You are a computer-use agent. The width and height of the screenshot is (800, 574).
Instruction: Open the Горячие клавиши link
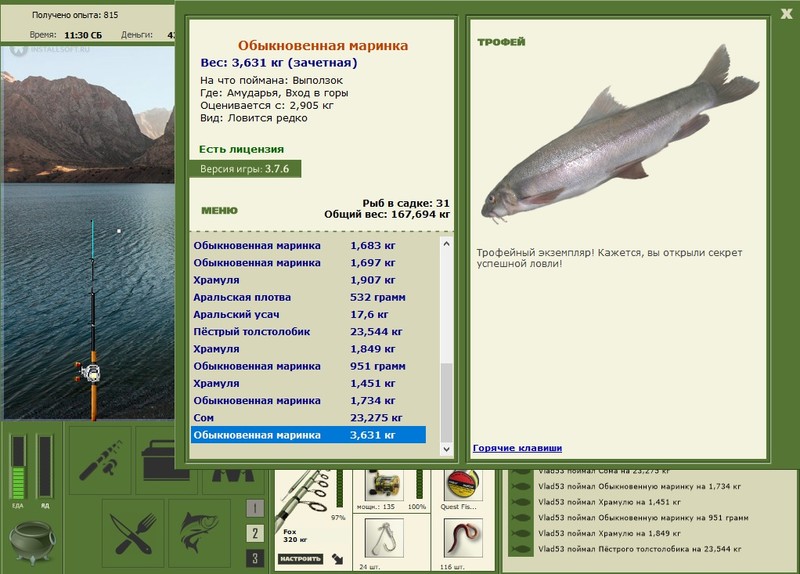tap(517, 448)
